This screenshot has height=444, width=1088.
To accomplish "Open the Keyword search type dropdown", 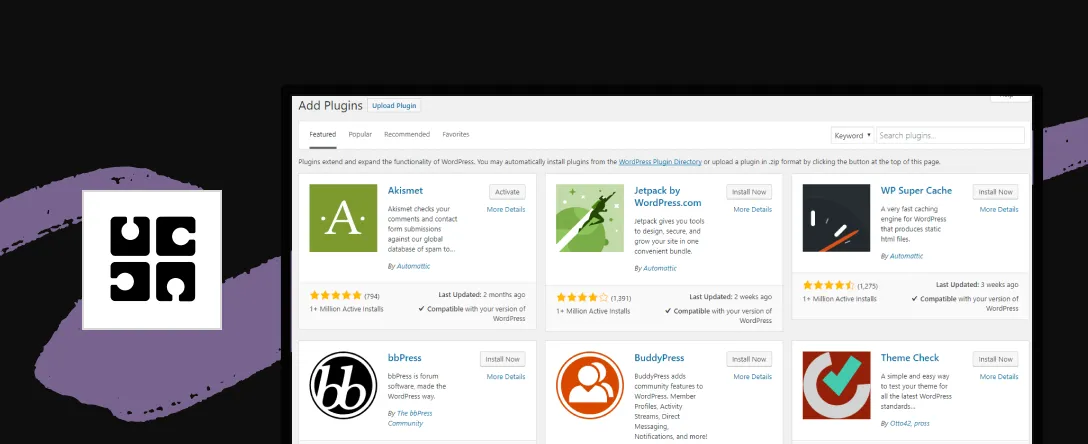I will 852,135.
